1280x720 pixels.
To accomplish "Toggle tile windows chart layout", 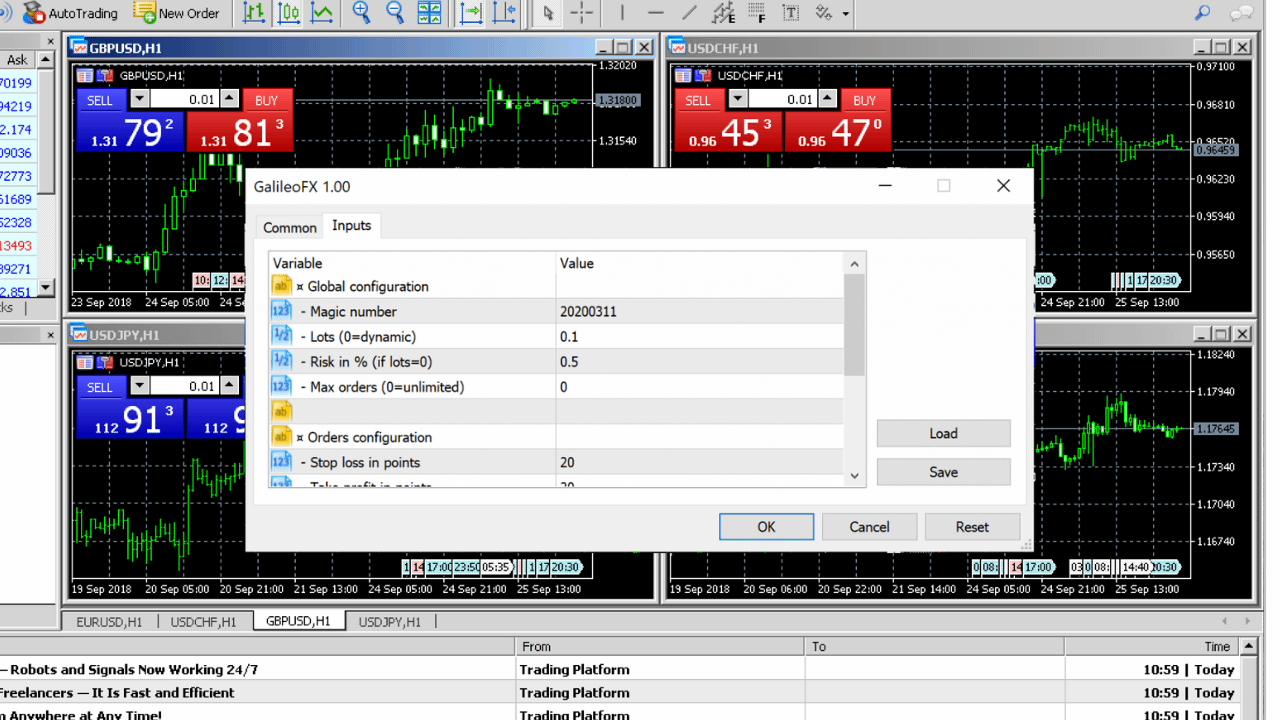I will 429,13.
